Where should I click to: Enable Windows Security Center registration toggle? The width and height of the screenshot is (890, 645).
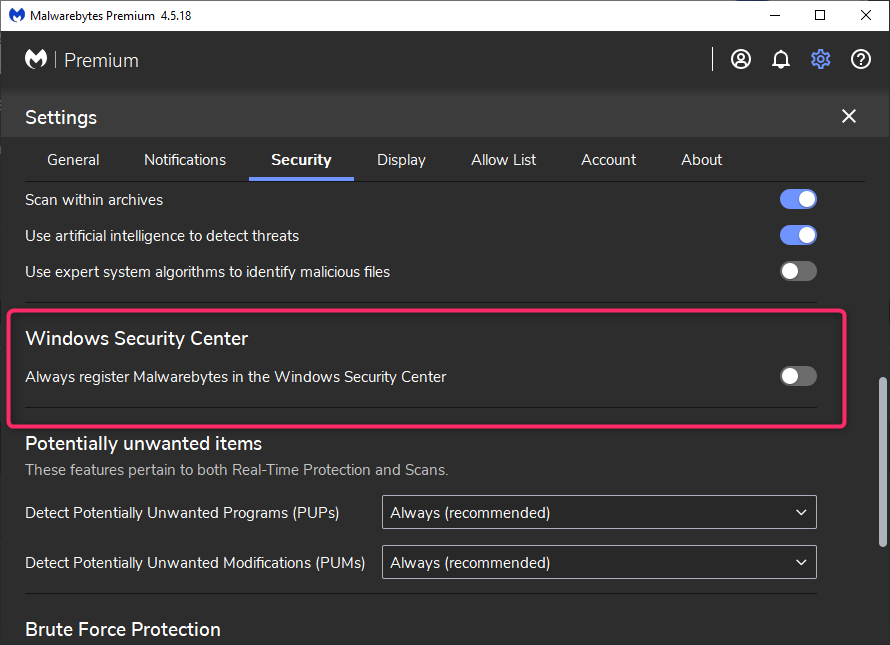point(798,376)
